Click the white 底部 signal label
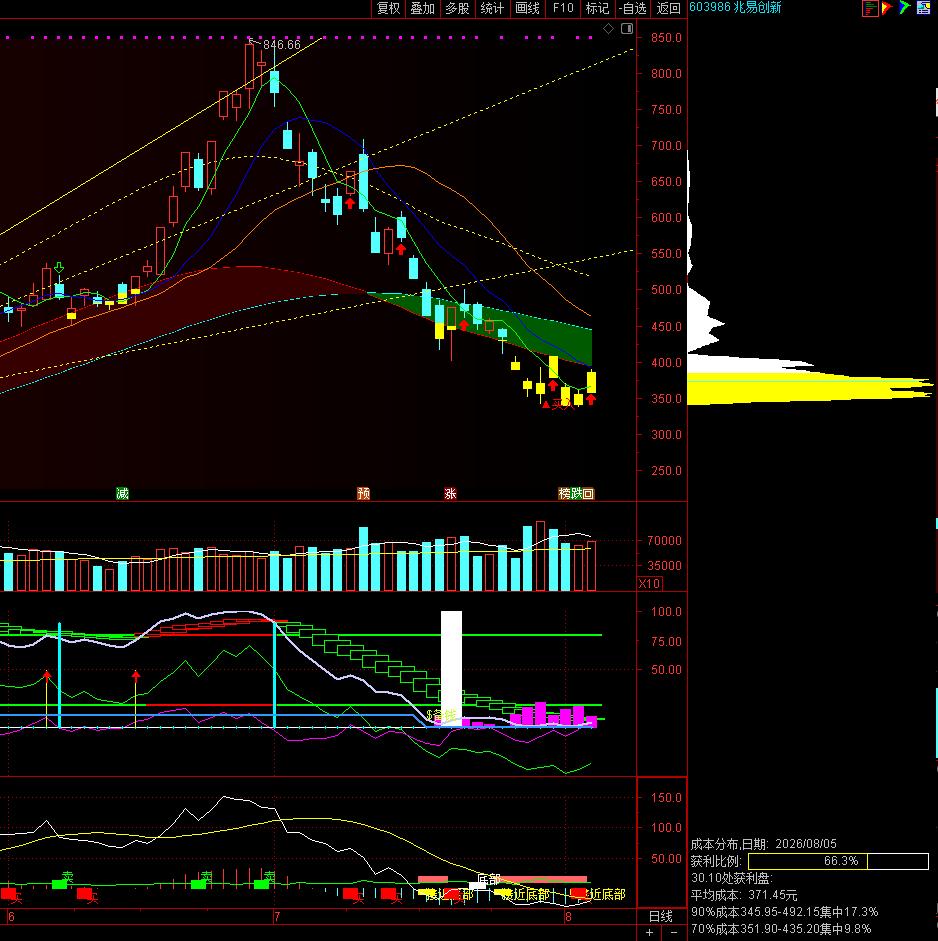Screen dimensions: 938x941 tap(489, 879)
